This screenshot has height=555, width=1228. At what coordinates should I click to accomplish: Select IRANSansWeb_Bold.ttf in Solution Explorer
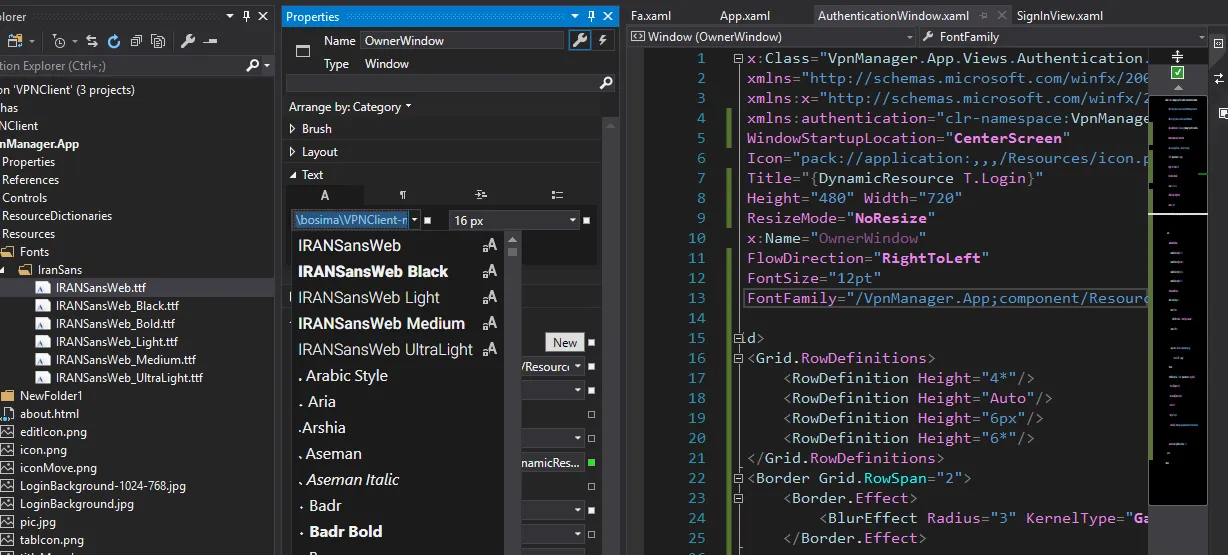coord(115,324)
